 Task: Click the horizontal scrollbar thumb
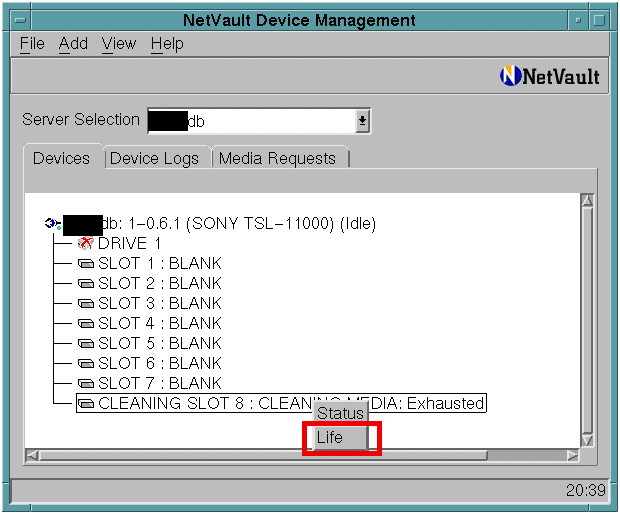263,456
